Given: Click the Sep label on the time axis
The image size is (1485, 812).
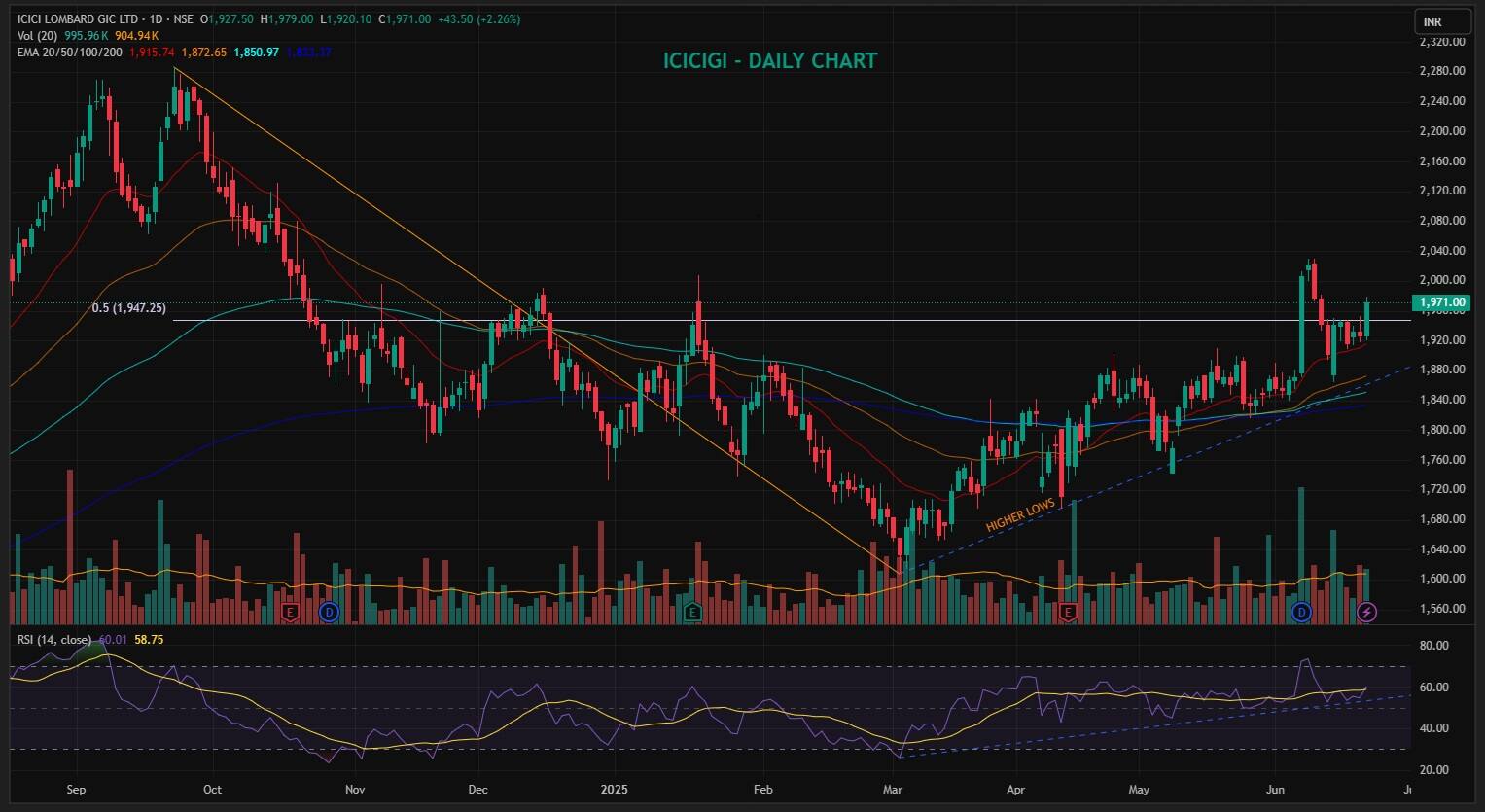Looking at the screenshot, I should coord(77,790).
